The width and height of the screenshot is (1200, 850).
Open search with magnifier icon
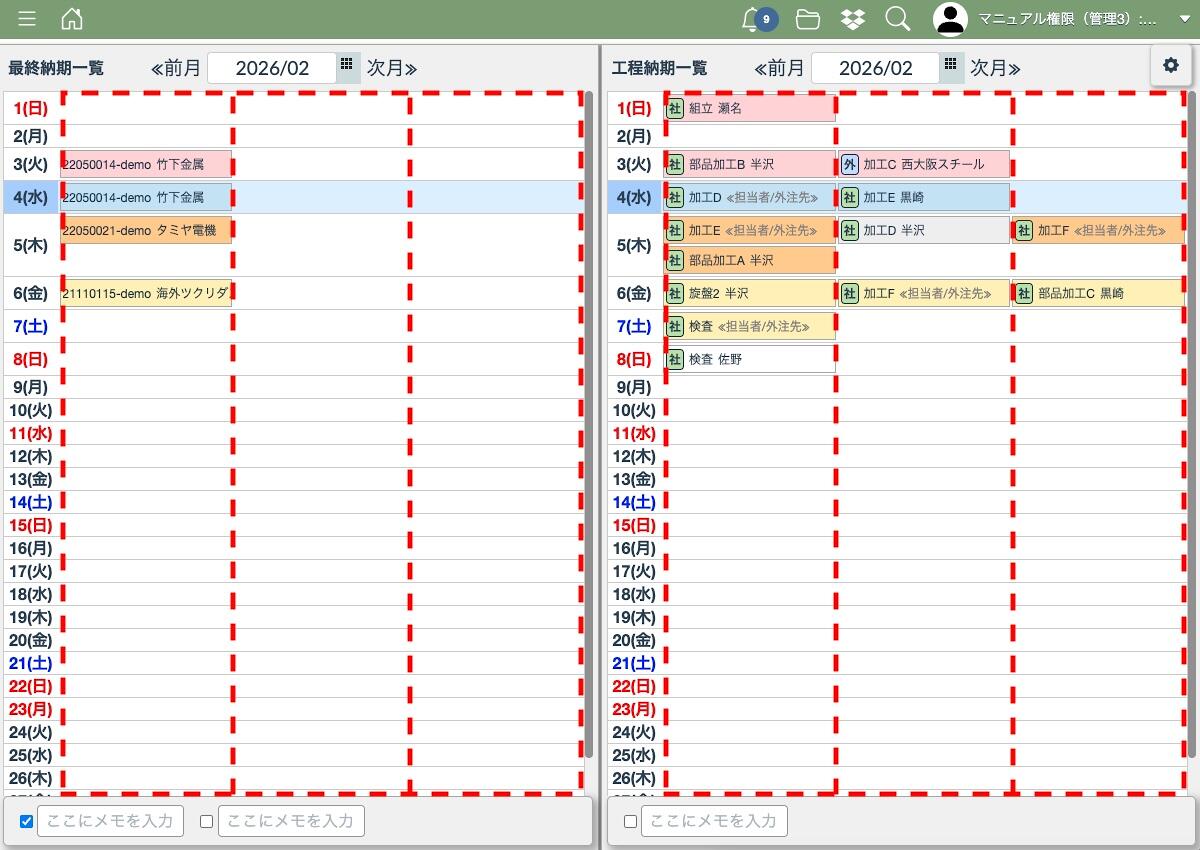pyautogui.click(x=898, y=19)
